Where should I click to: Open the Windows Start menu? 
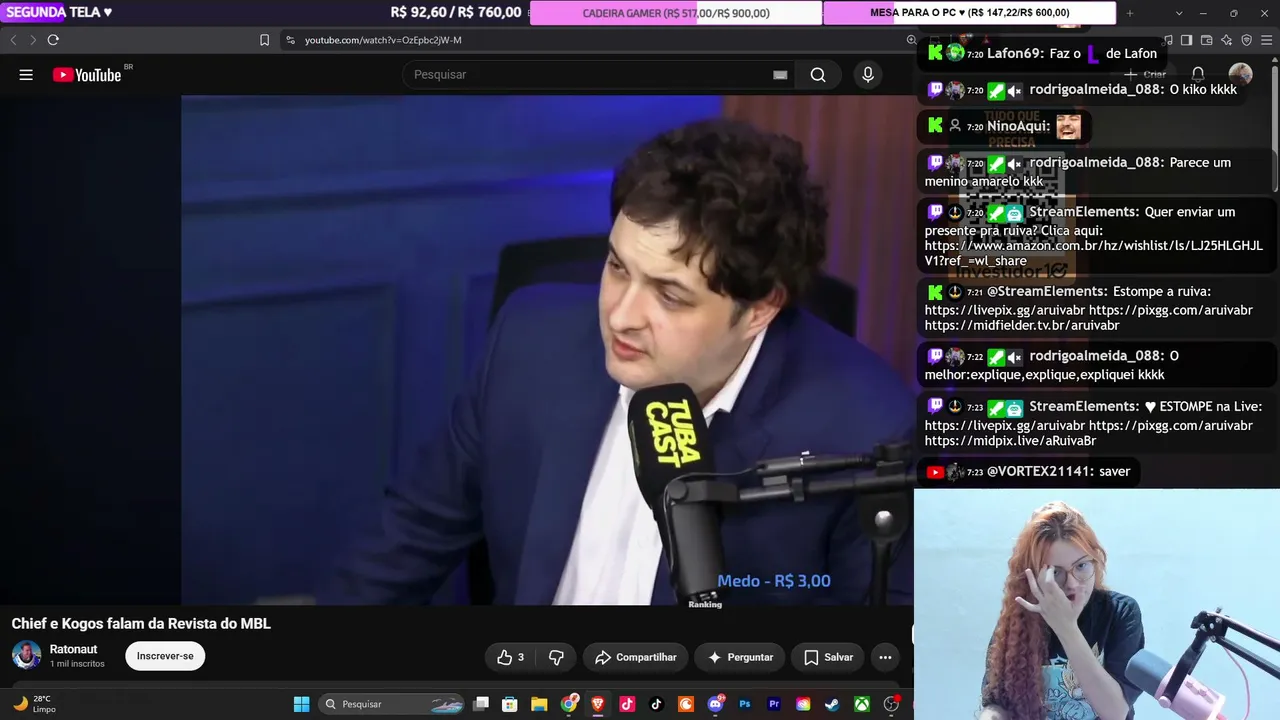[x=301, y=704]
